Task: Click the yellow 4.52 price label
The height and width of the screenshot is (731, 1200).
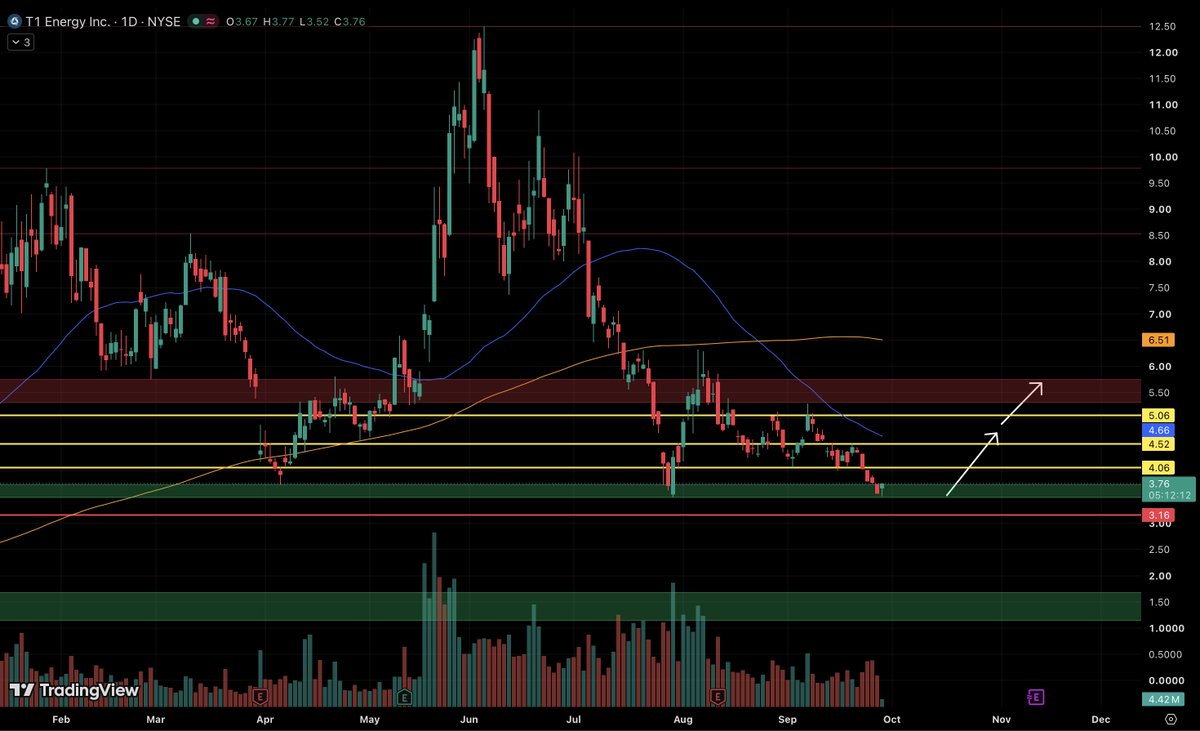Action: point(1160,443)
